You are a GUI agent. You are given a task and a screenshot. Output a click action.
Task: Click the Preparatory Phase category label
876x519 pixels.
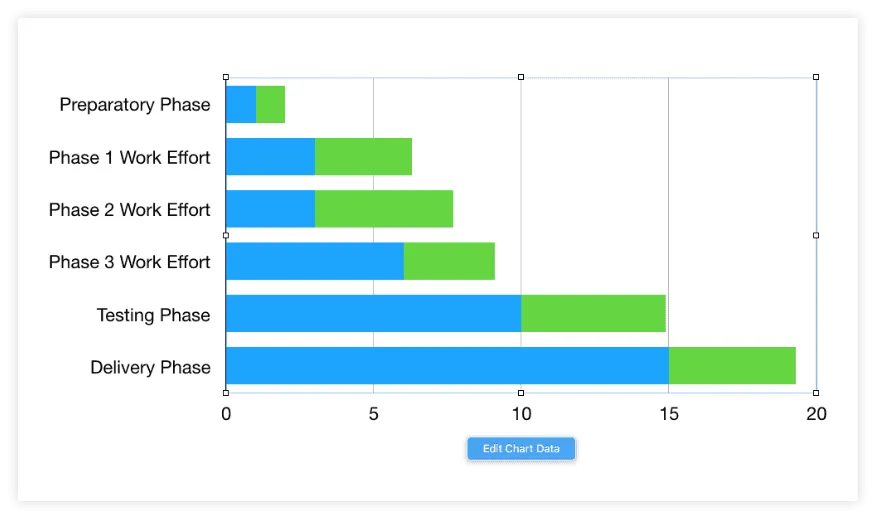click(135, 105)
